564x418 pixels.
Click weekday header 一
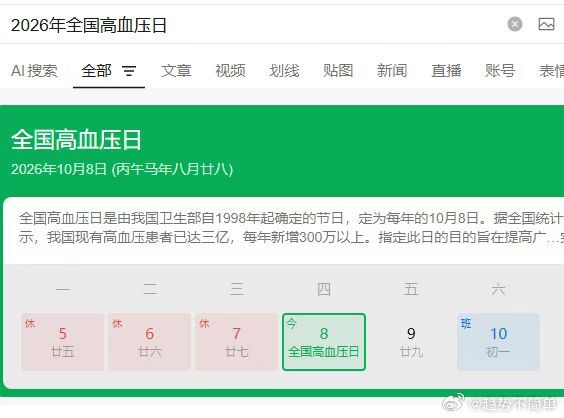pos(63,289)
